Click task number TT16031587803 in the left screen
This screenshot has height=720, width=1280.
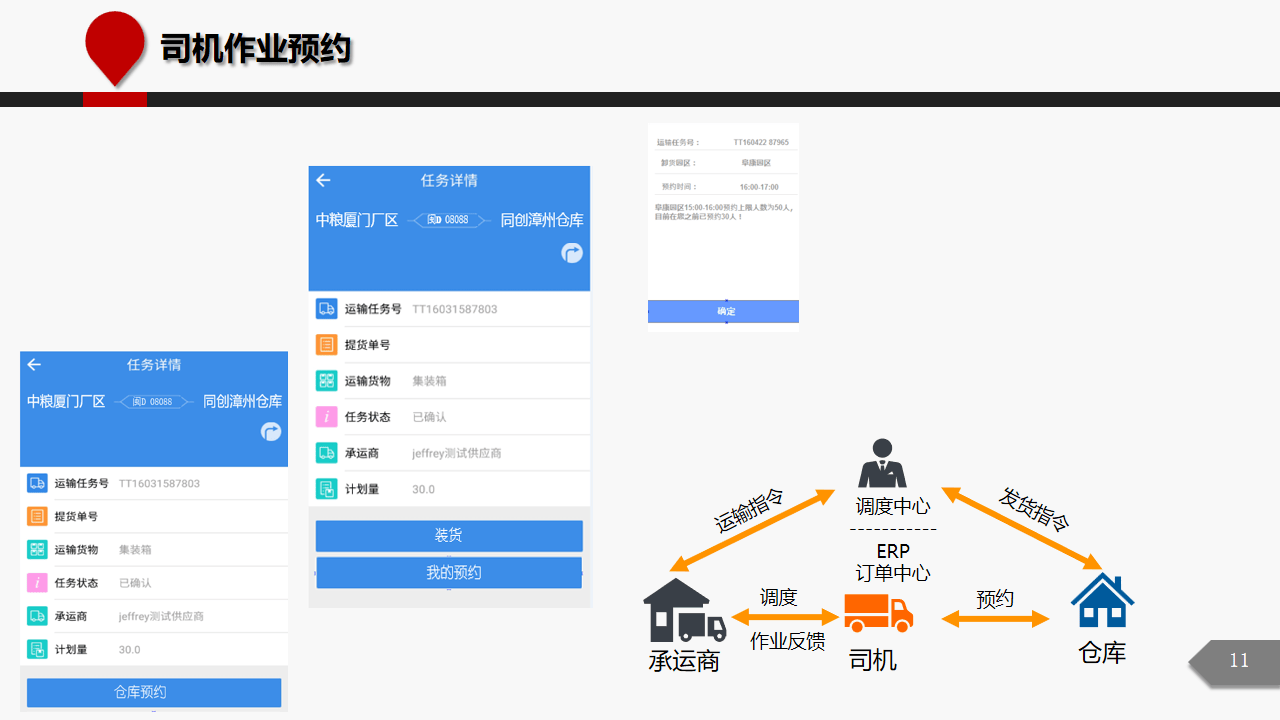tap(159, 483)
